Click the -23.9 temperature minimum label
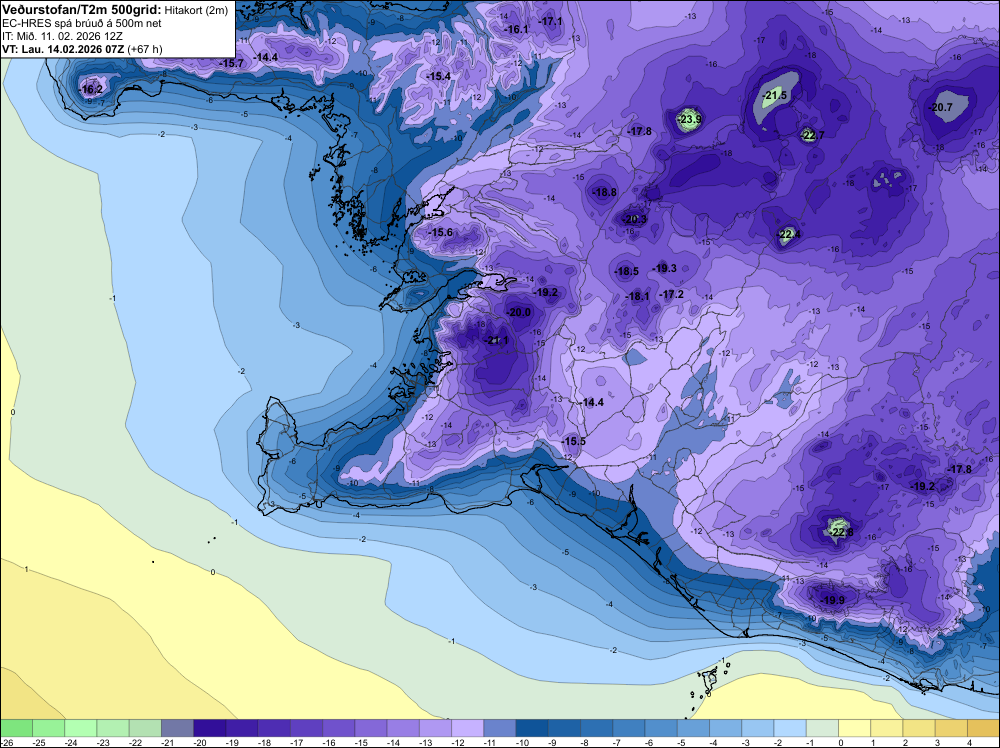 point(689,119)
